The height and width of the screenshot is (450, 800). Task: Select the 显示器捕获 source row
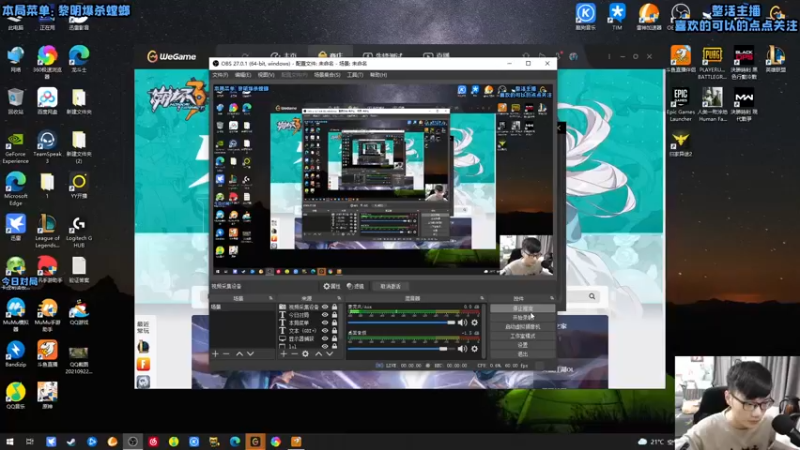point(308,338)
